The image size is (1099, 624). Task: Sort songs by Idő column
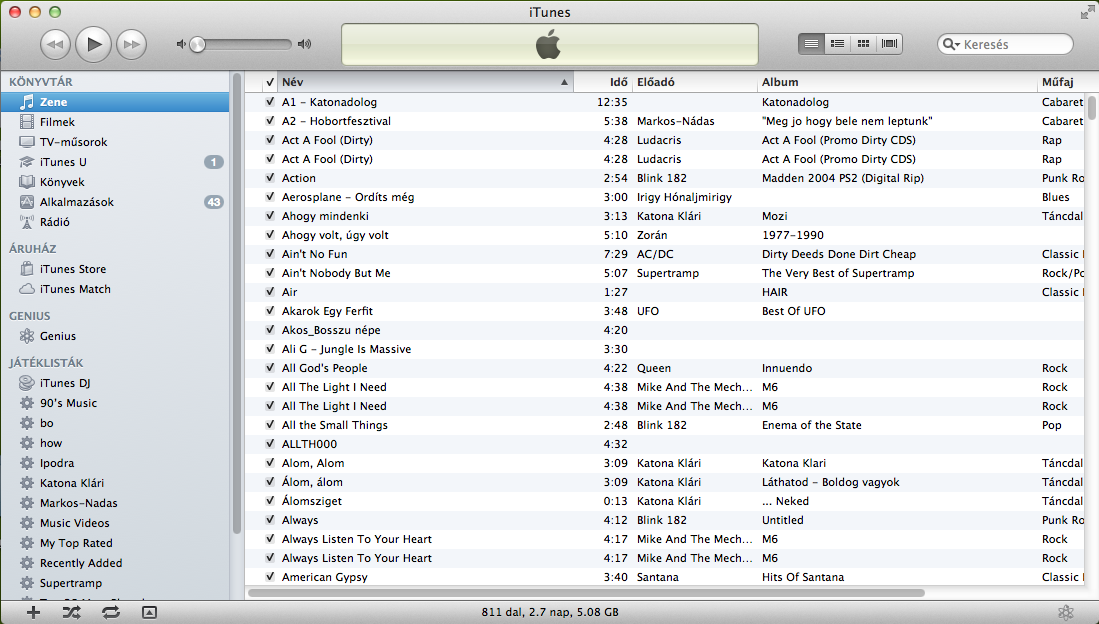coord(603,82)
